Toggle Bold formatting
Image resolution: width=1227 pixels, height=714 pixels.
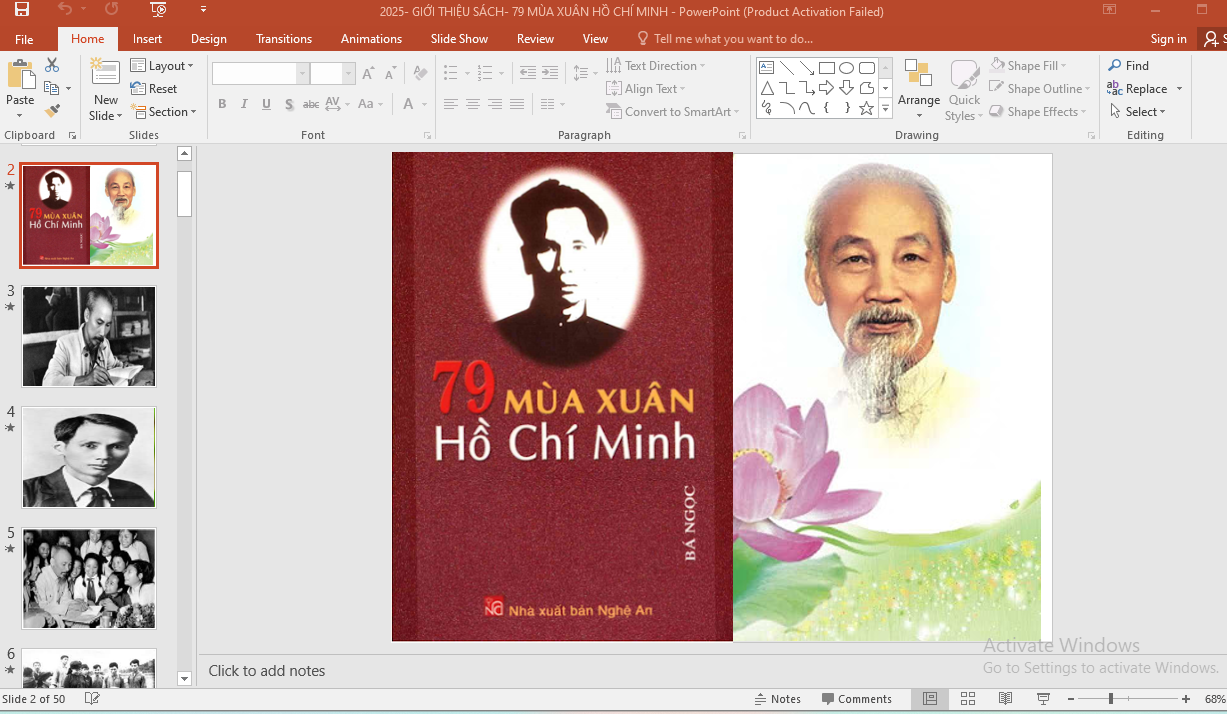222,104
